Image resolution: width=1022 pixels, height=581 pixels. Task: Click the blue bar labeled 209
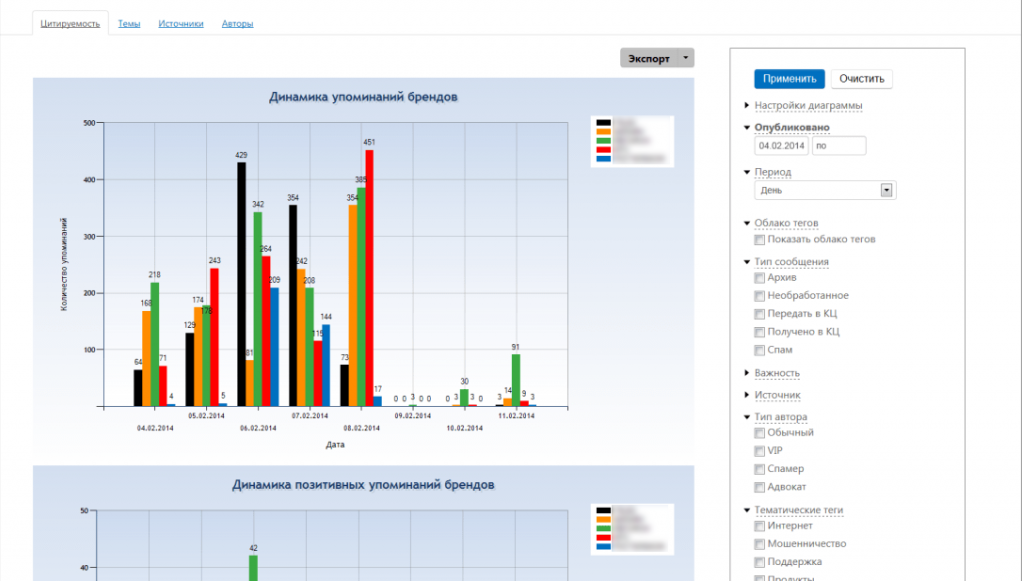[274, 348]
